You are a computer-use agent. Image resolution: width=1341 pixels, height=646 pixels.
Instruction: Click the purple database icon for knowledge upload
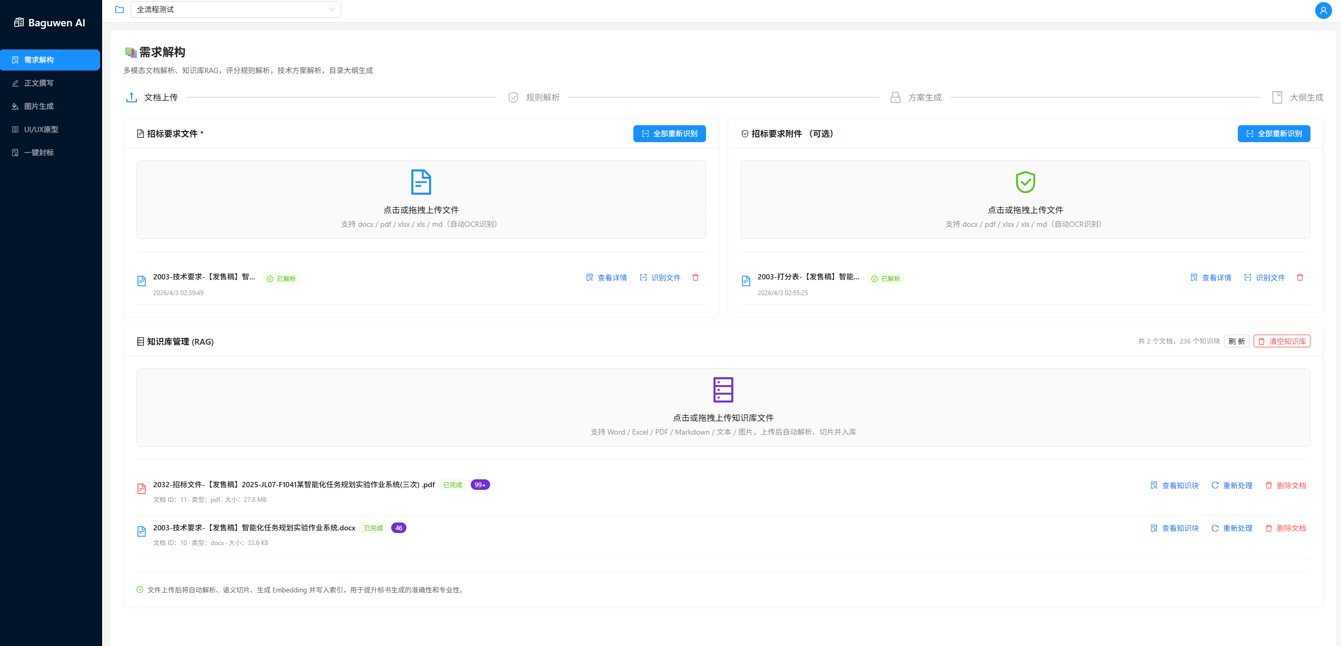pos(723,390)
